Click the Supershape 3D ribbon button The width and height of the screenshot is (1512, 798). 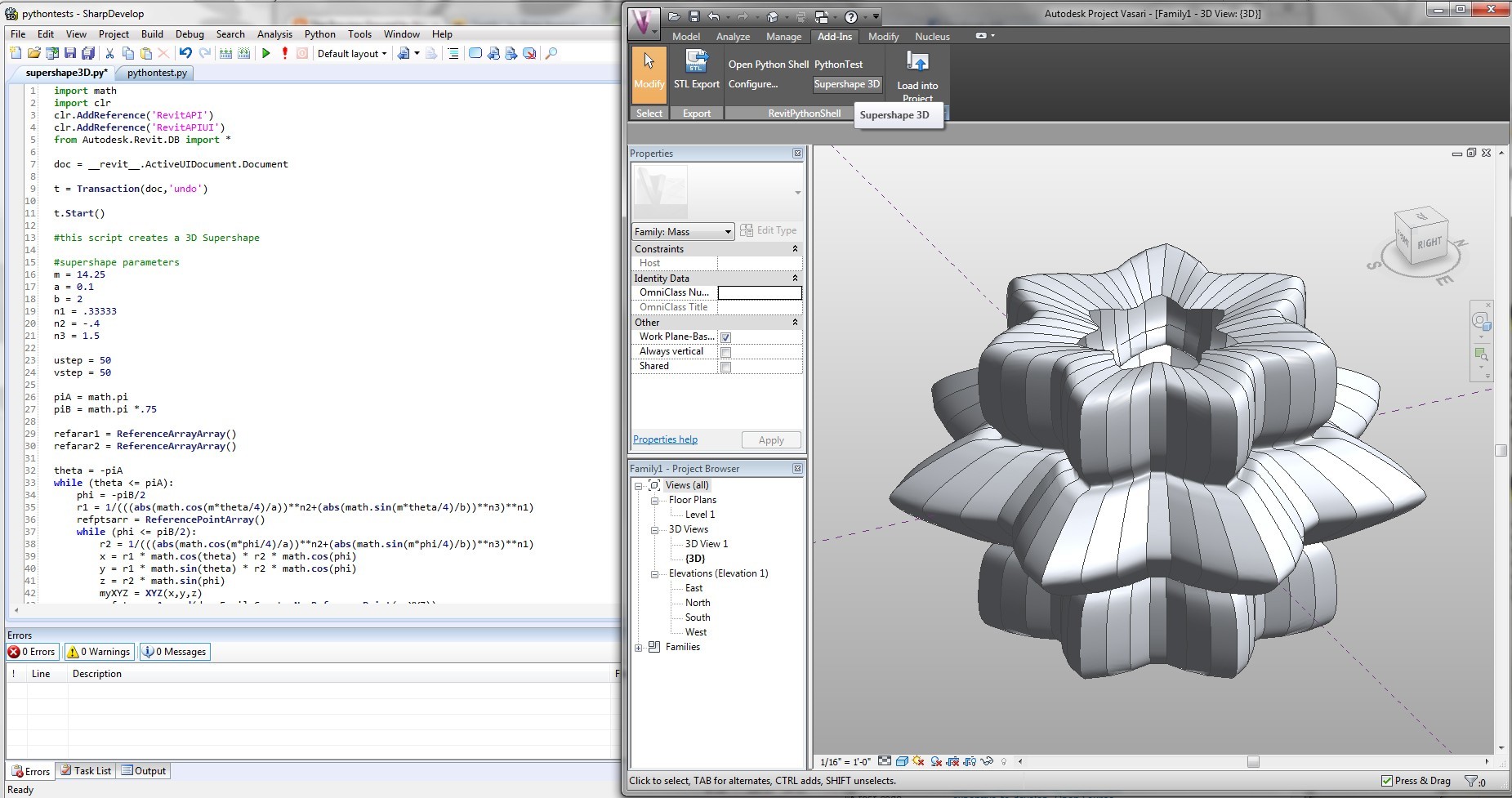pos(847,84)
